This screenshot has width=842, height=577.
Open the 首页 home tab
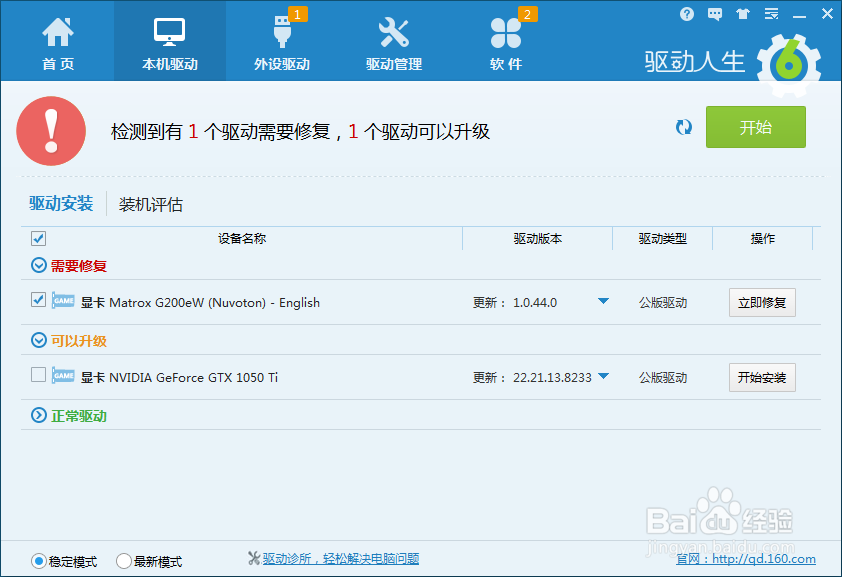pyautogui.click(x=57, y=43)
